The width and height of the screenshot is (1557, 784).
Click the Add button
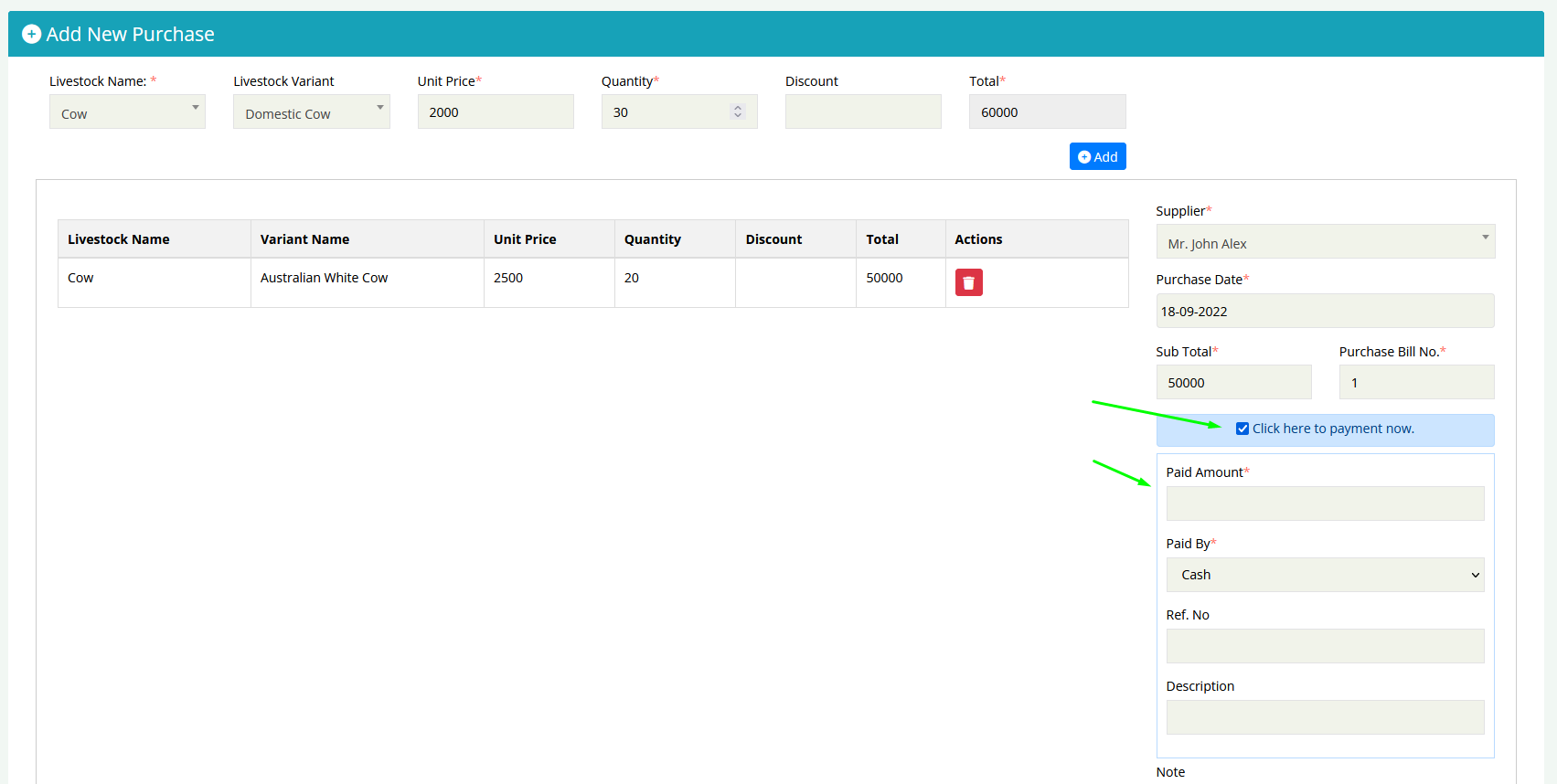[1097, 156]
